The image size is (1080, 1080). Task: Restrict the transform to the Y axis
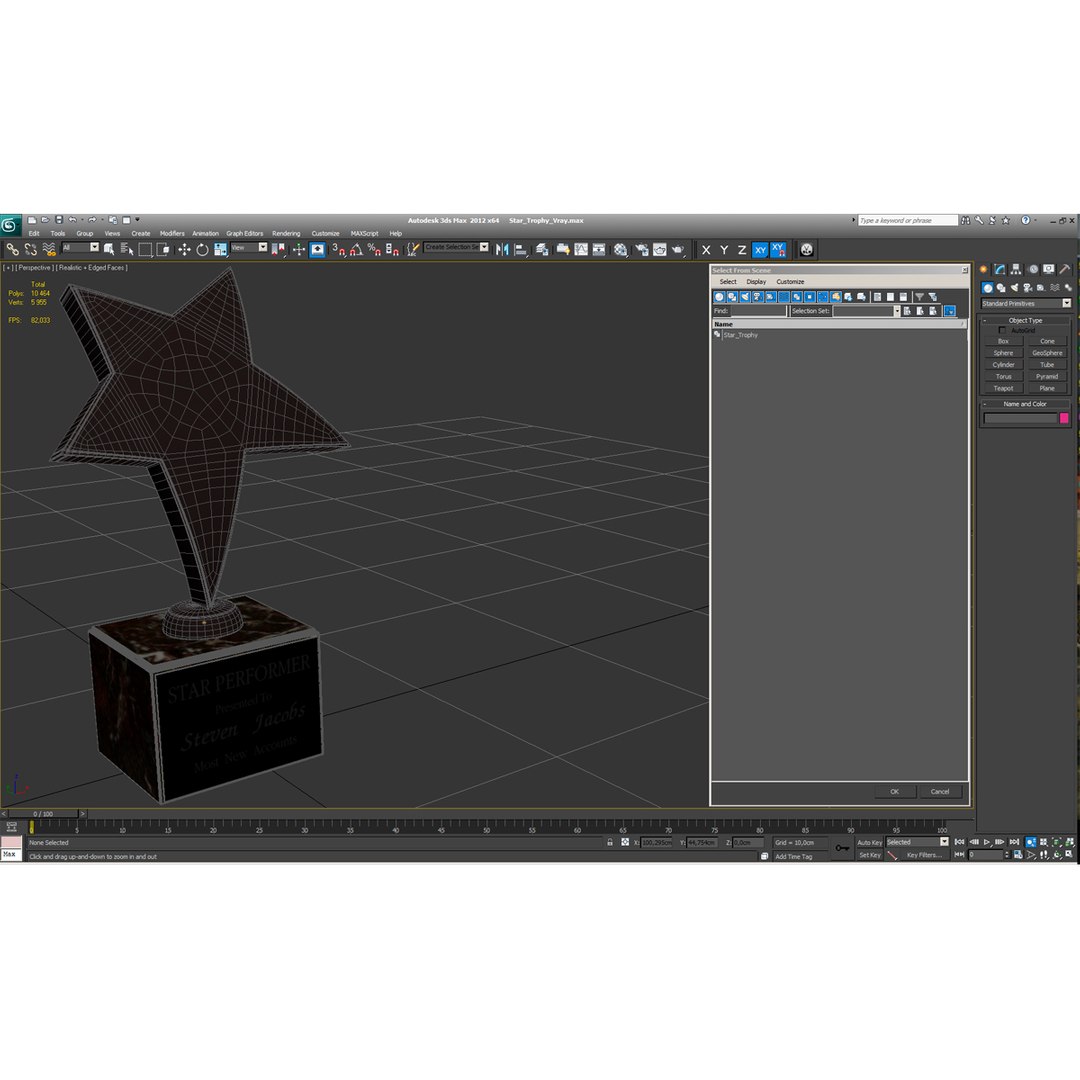coord(724,250)
